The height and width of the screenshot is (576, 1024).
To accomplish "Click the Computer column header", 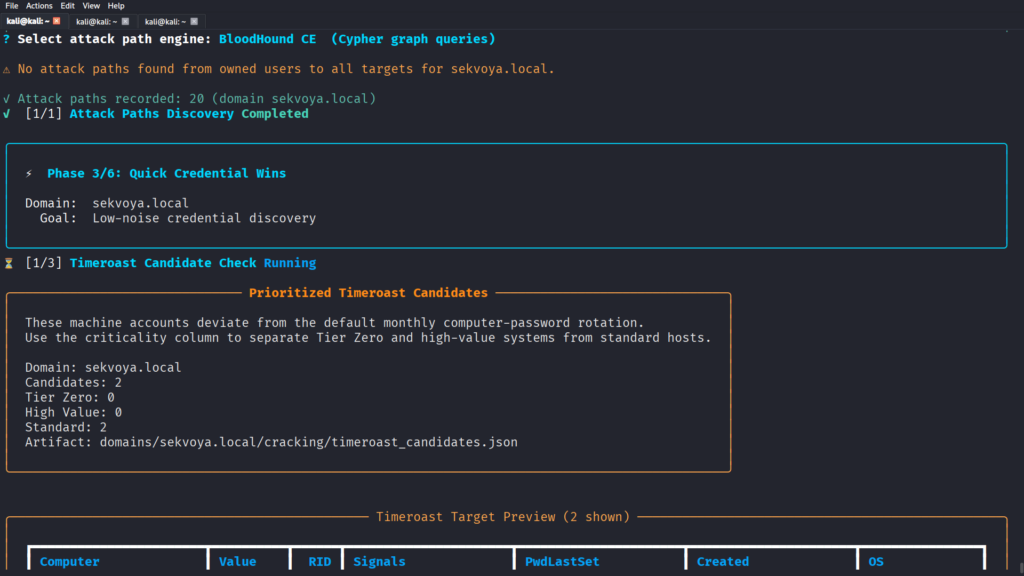I will pyautogui.click(x=69, y=562).
